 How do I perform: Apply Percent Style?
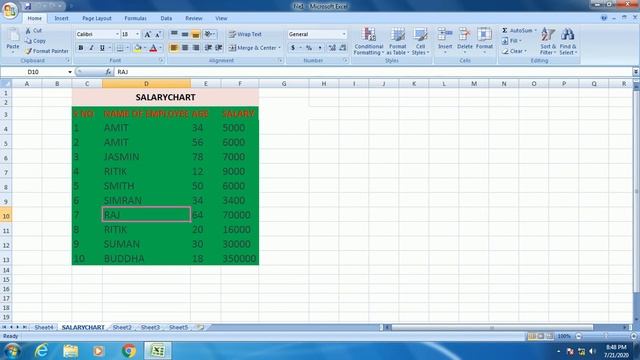309,48
